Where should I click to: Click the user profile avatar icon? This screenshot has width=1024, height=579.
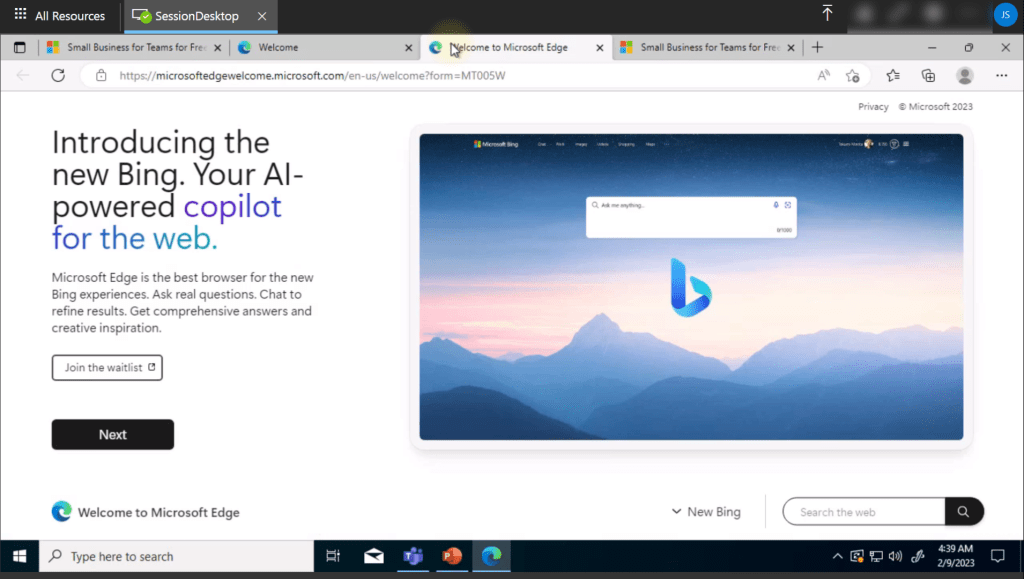pyautogui.click(x=965, y=75)
